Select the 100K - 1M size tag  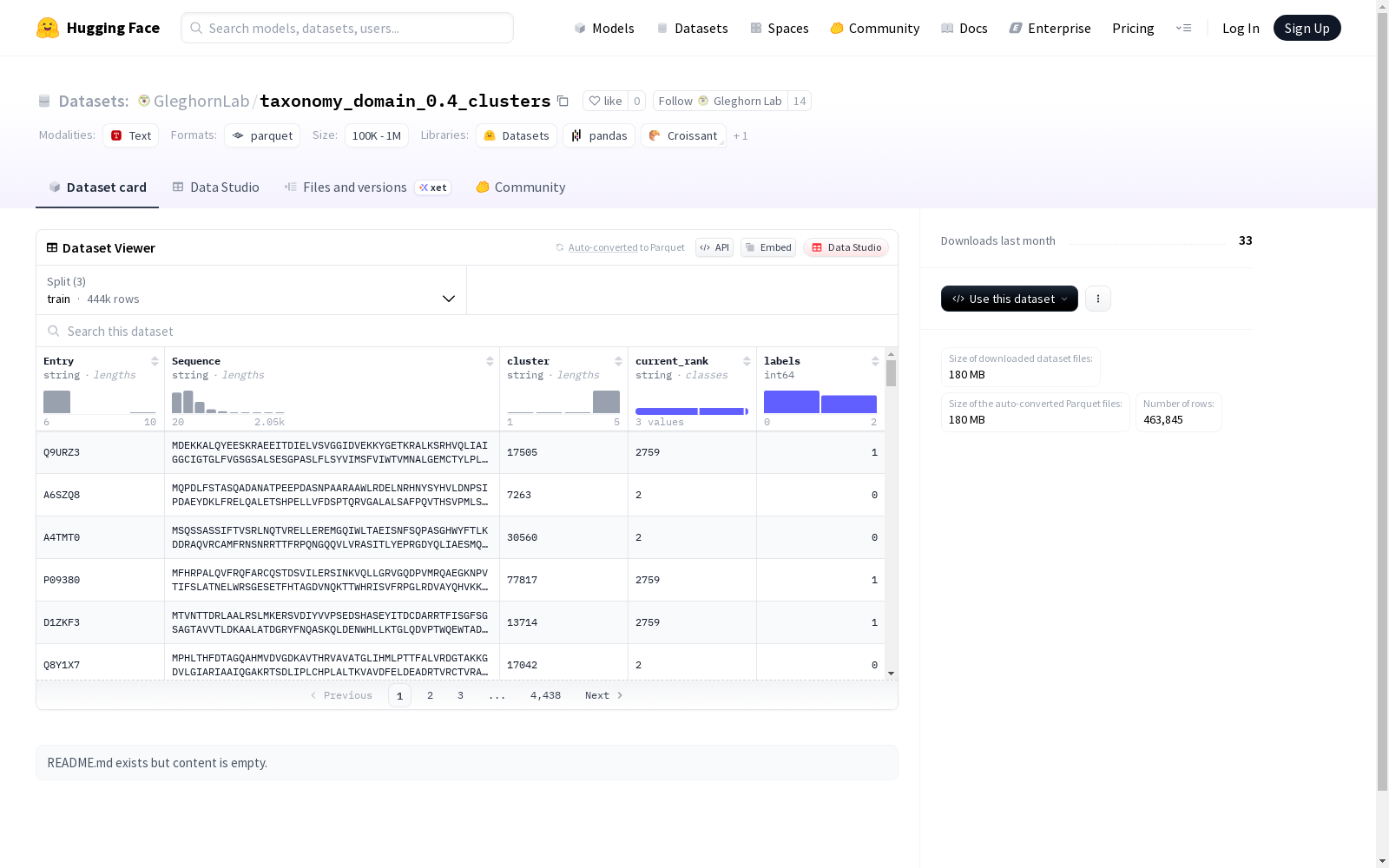tap(377, 135)
